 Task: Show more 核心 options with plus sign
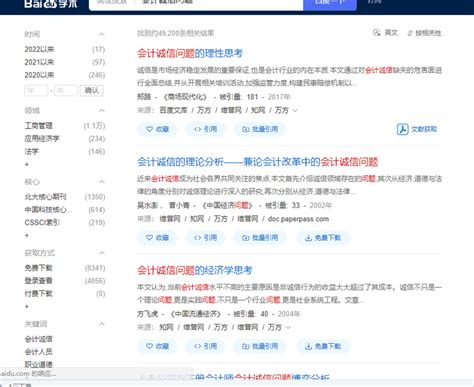pos(27,235)
